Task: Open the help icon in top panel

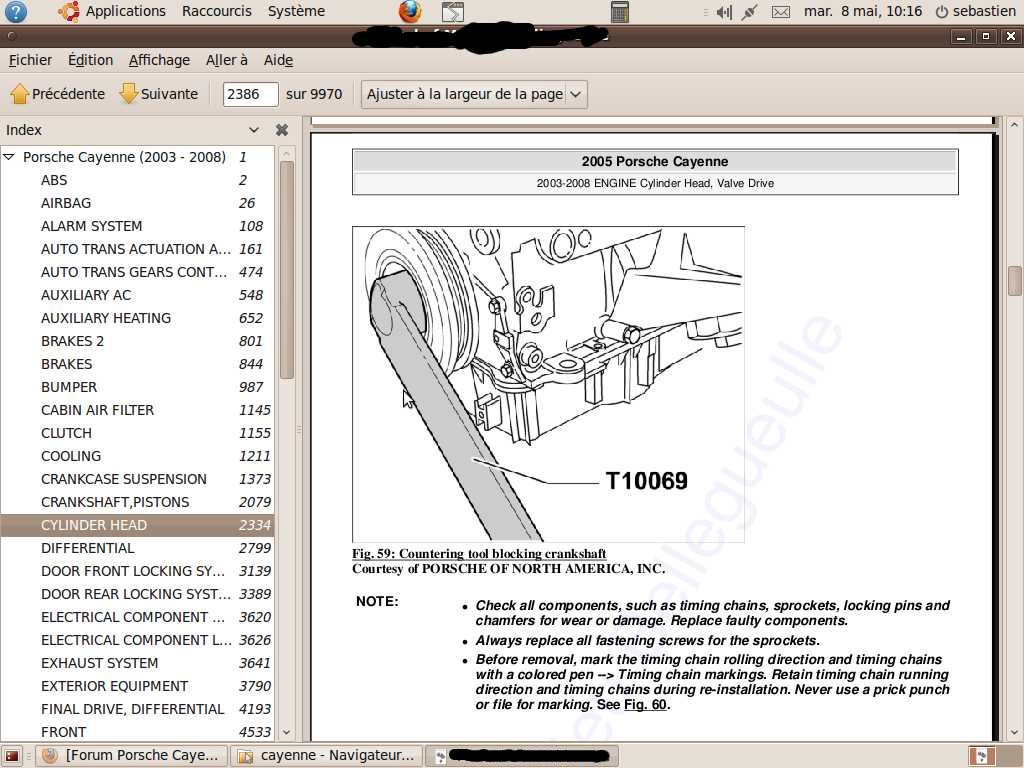Action: (x=16, y=11)
